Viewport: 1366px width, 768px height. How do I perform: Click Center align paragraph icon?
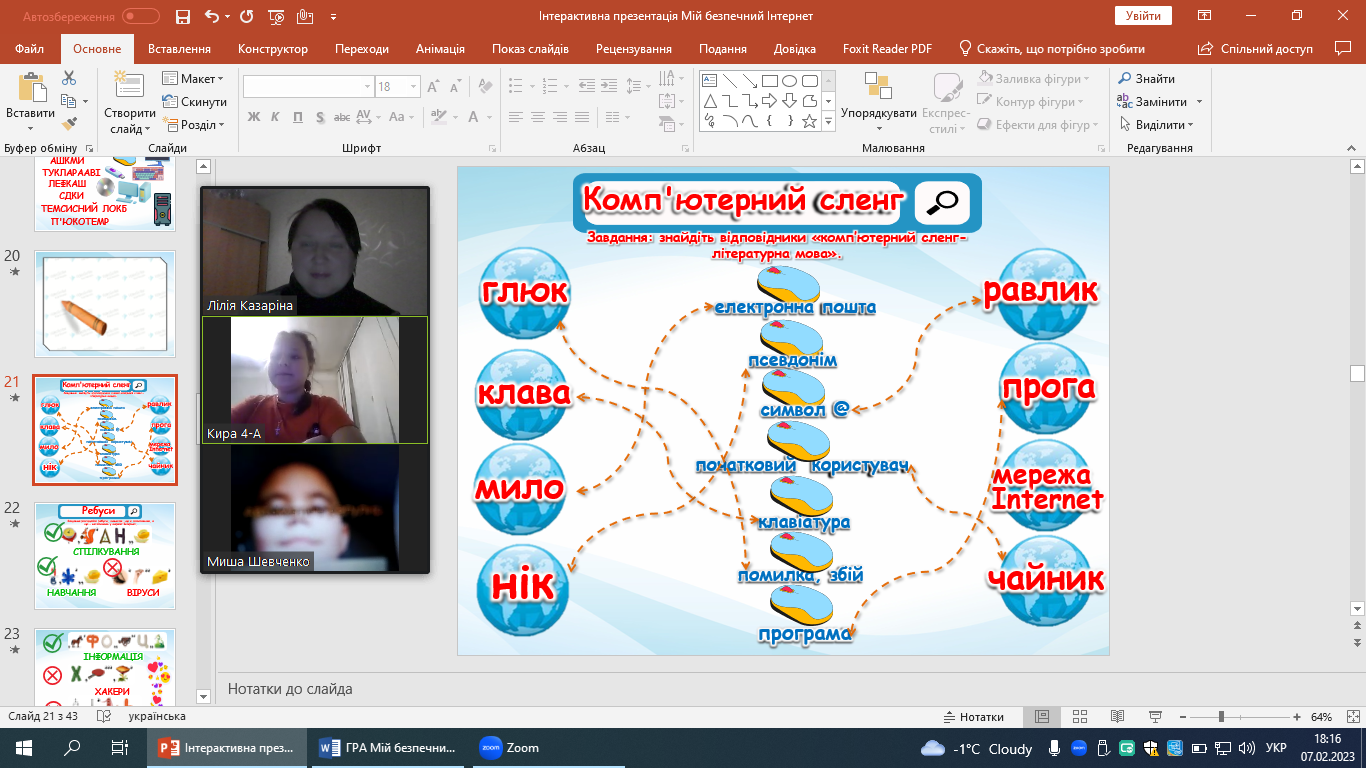(x=538, y=117)
